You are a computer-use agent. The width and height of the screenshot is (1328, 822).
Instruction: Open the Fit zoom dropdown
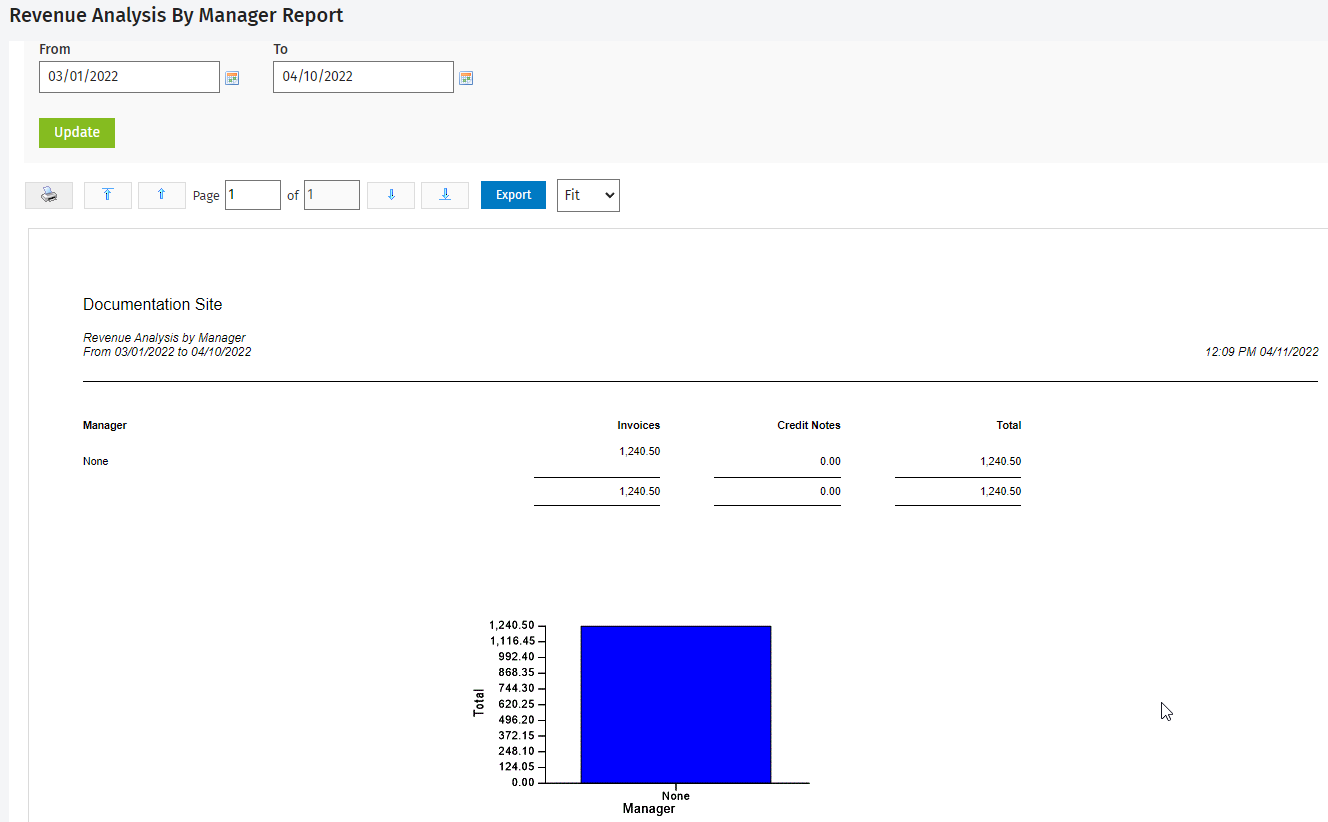[x=588, y=195]
